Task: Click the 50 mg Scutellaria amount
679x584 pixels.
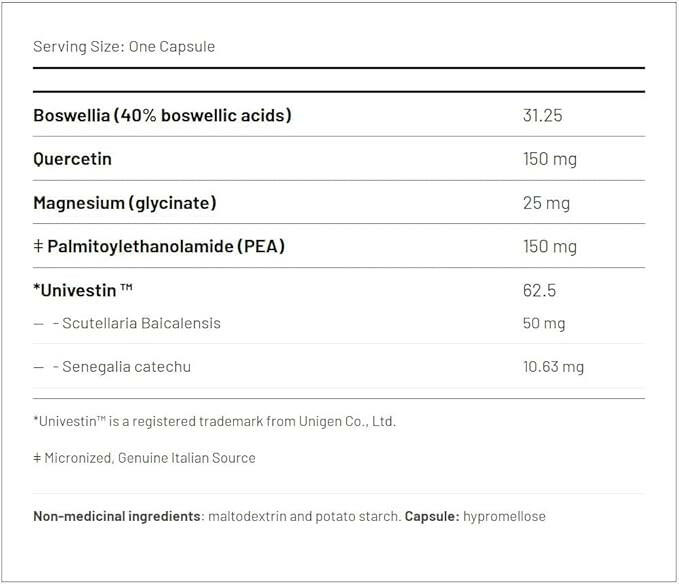Action: point(544,323)
